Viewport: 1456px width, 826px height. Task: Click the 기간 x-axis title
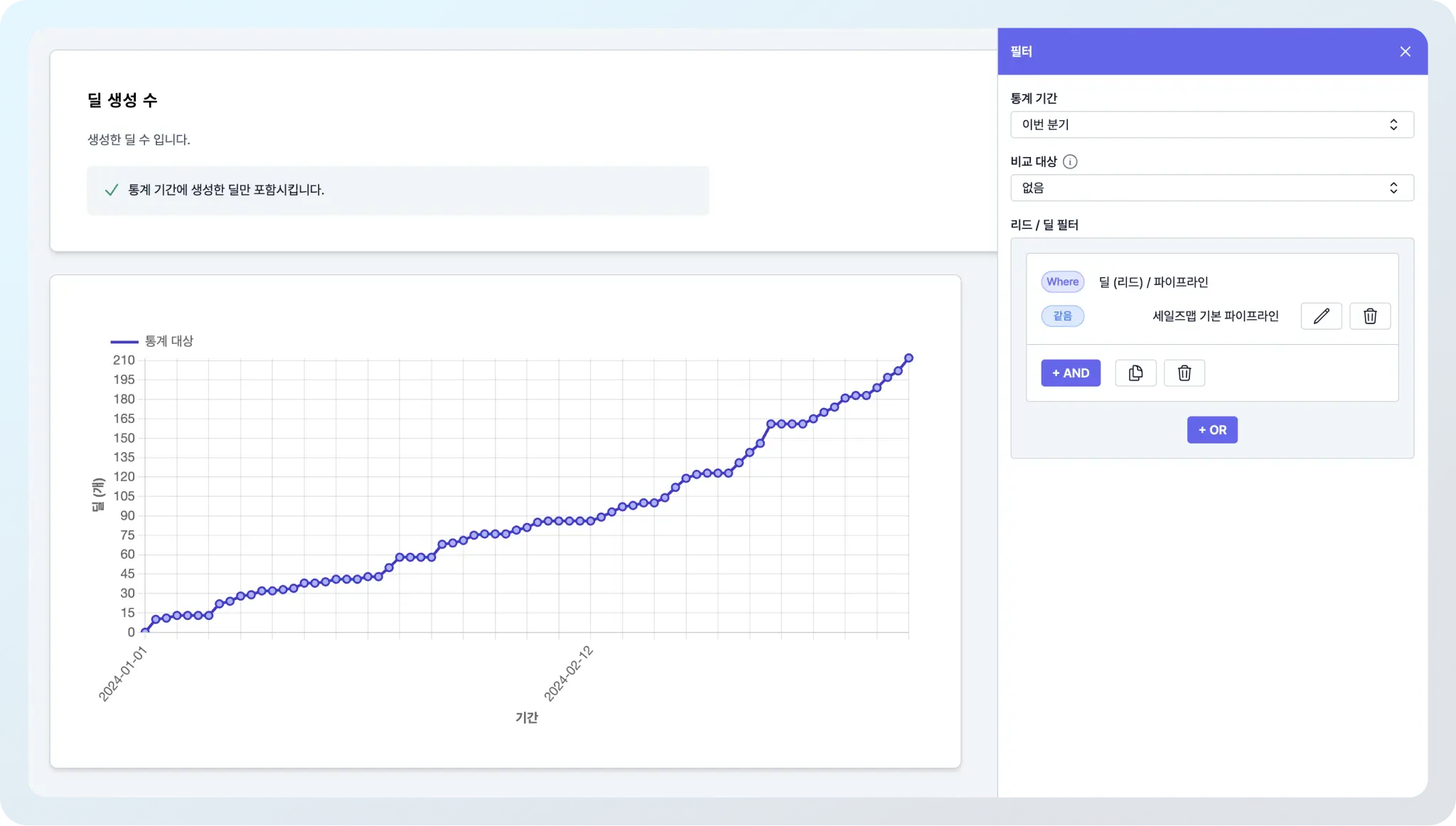click(527, 717)
